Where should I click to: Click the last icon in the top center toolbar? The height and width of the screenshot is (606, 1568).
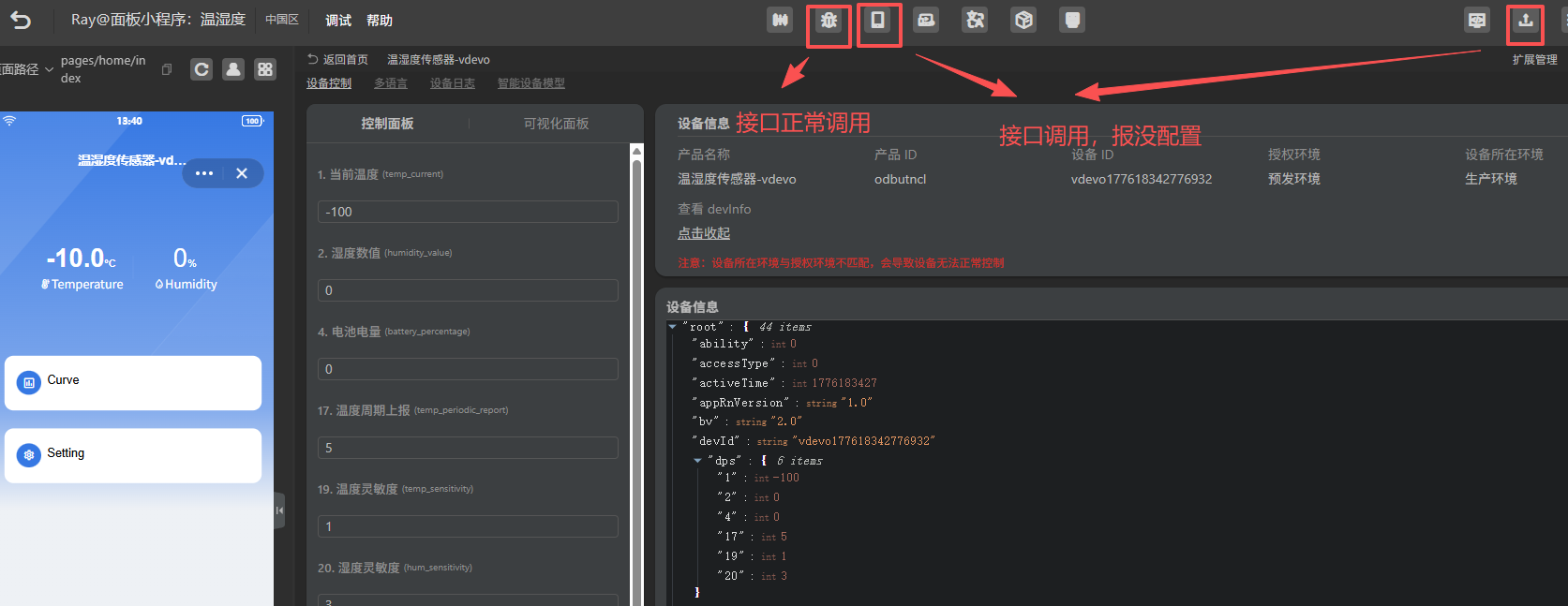pos(1072,20)
